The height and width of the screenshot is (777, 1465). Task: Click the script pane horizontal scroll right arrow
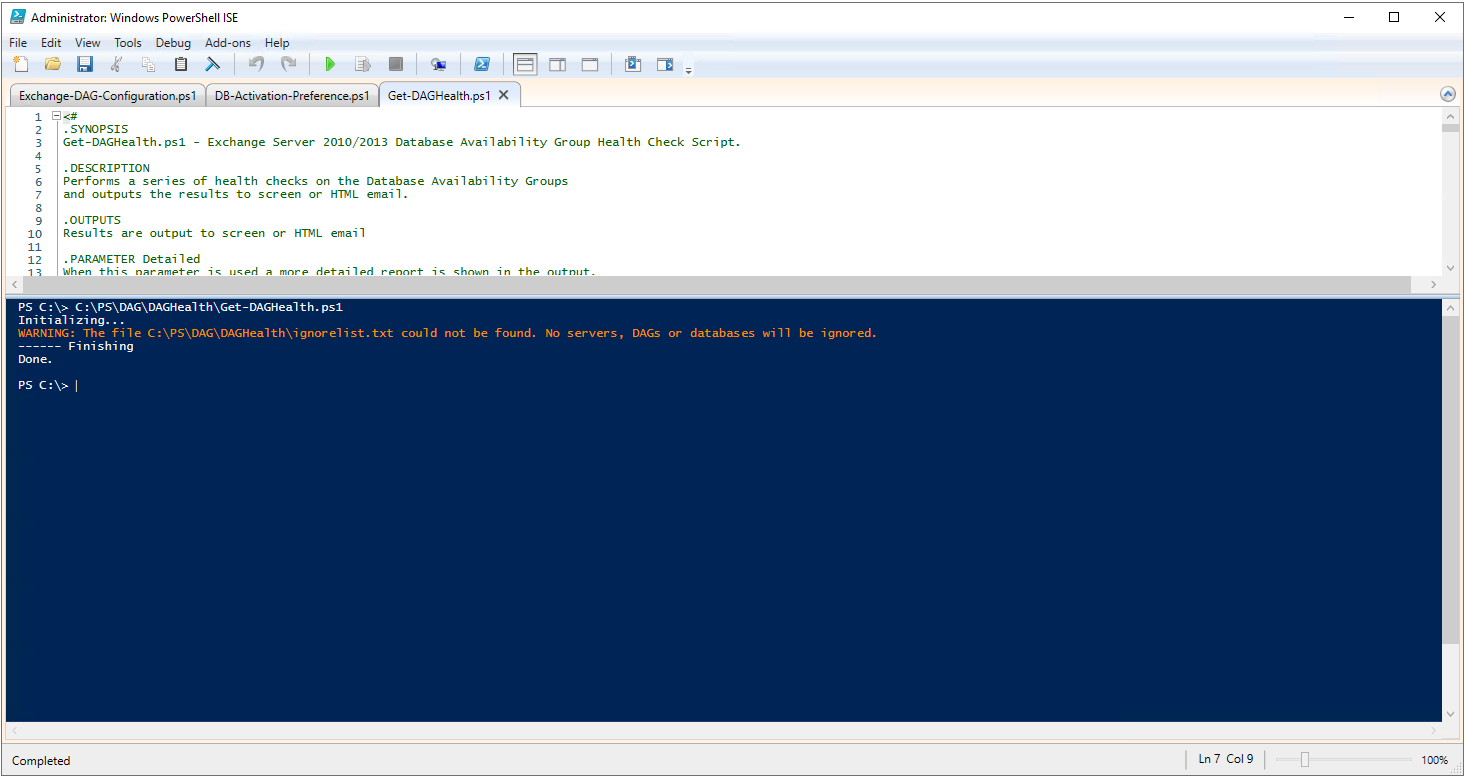pyautogui.click(x=1434, y=285)
